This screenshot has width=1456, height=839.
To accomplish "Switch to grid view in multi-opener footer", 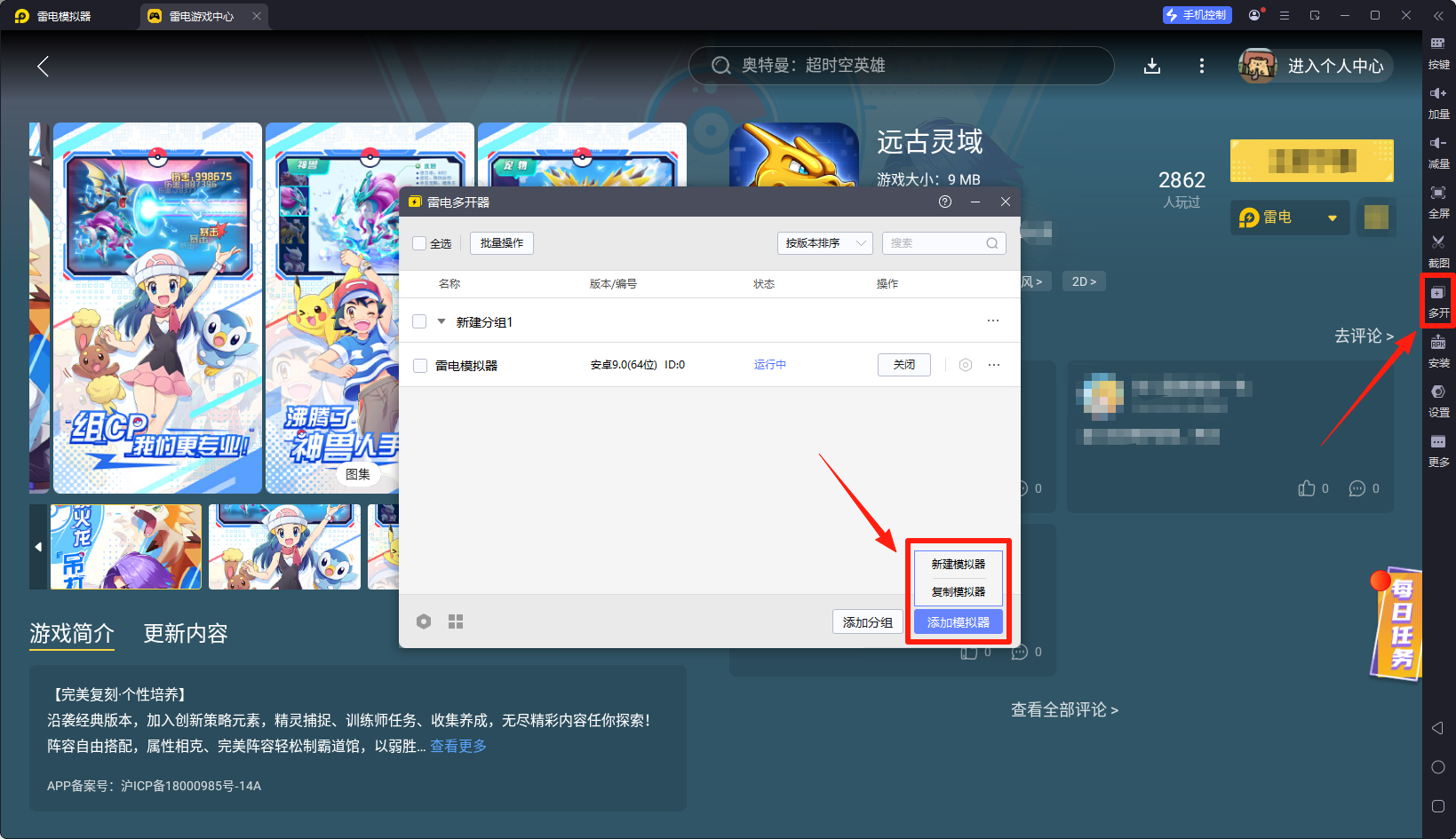I will tap(456, 621).
